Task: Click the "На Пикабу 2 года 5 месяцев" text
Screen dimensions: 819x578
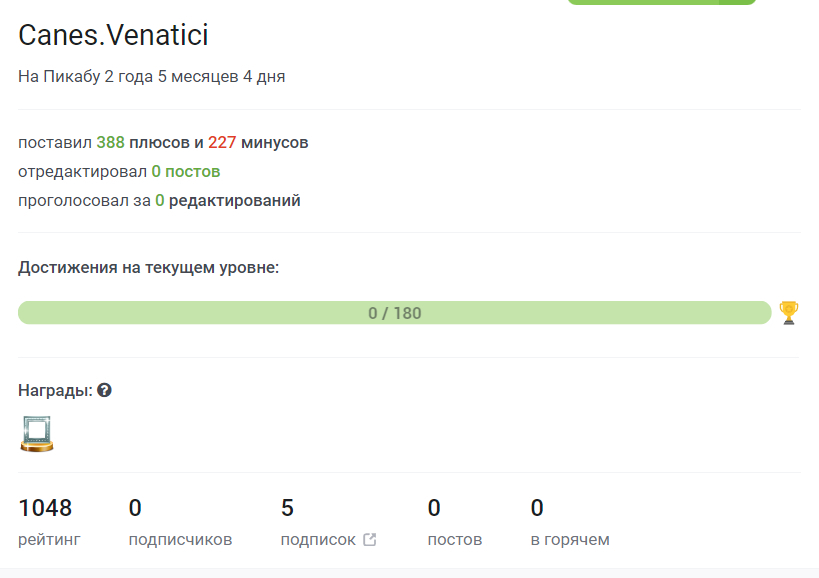Action: coord(152,76)
